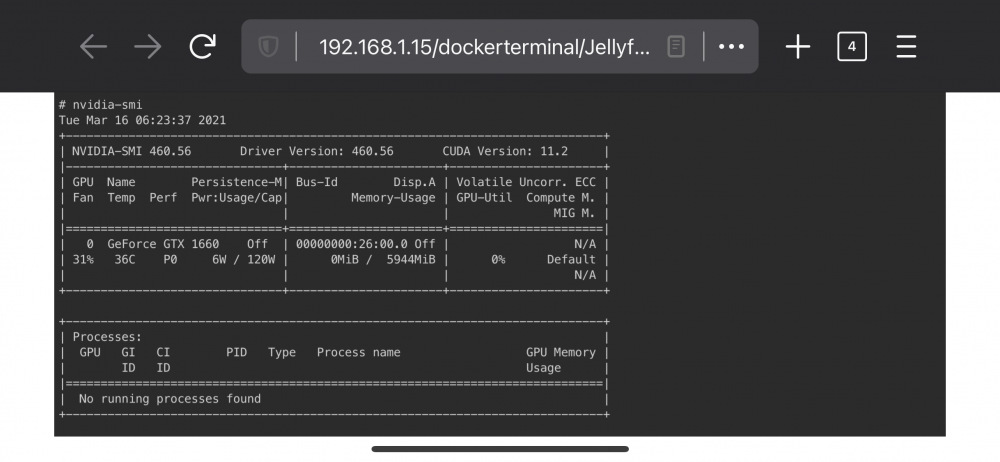Click the '36C' temperature value
The height and width of the screenshot is (462, 1000).
coord(124,260)
